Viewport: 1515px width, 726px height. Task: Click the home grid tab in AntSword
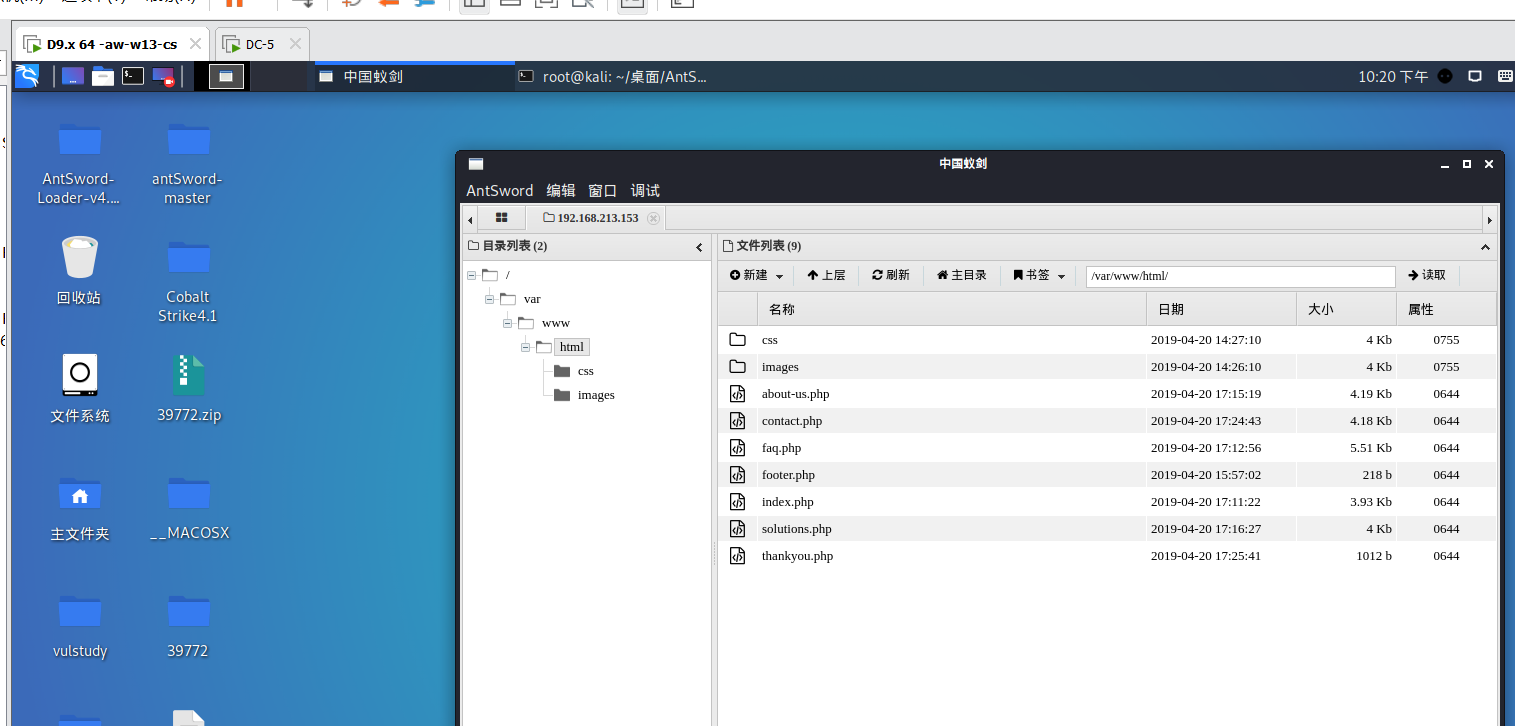pyautogui.click(x=502, y=217)
